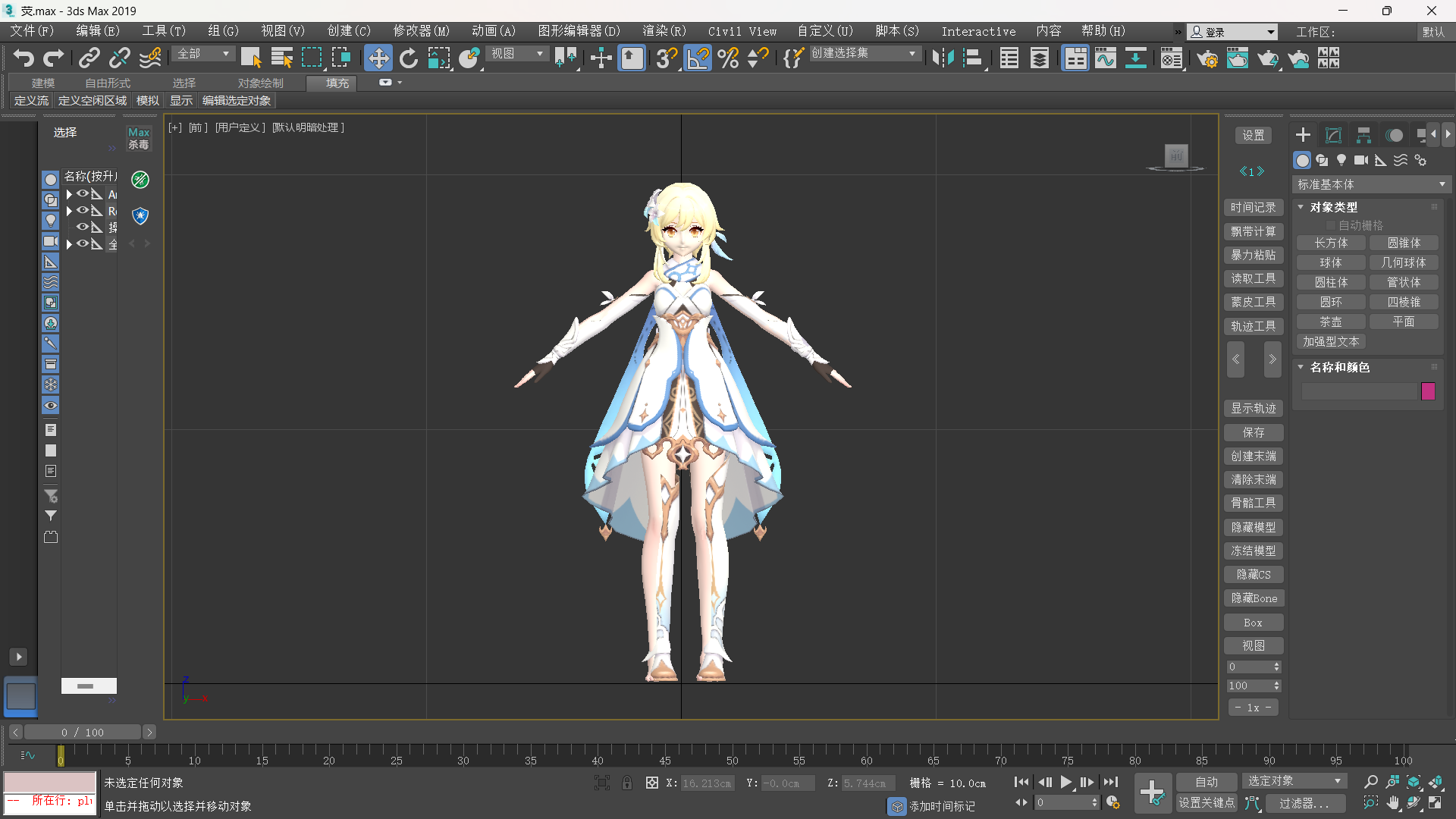Viewport: 1456px width, 819px height.
Task: Select the Link objects tool
Action: coord(89,58)
